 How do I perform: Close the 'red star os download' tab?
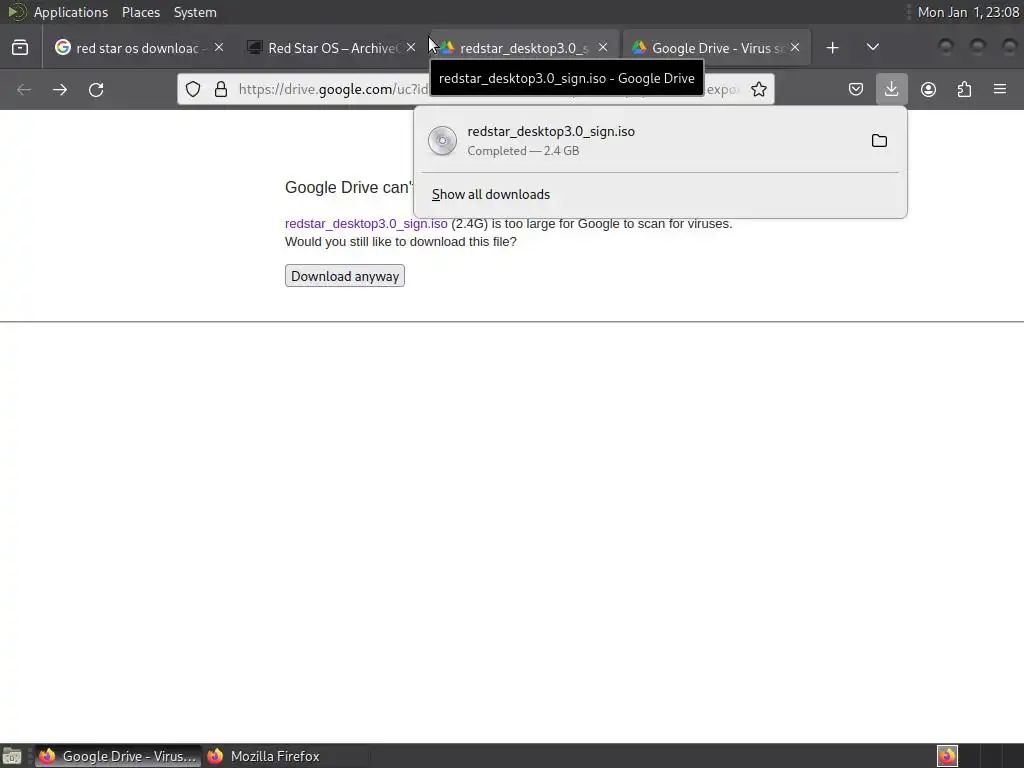(x=219, y=48)
